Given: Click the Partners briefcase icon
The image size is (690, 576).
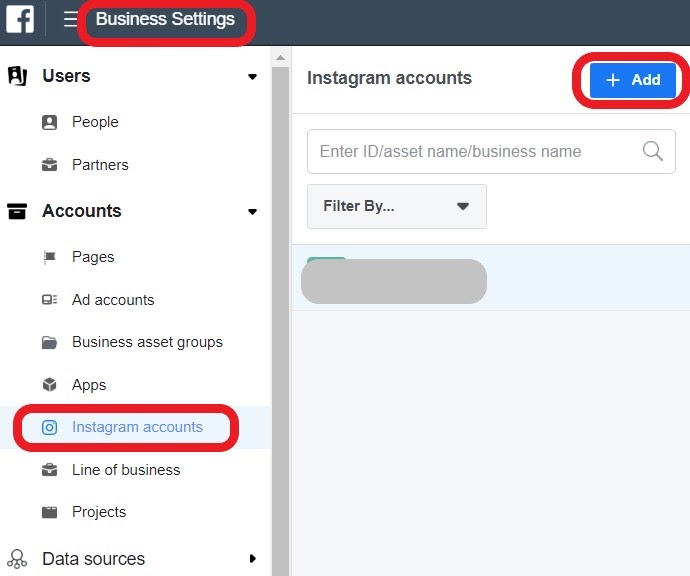Looking at the screenshot, I should coord(49,165).
